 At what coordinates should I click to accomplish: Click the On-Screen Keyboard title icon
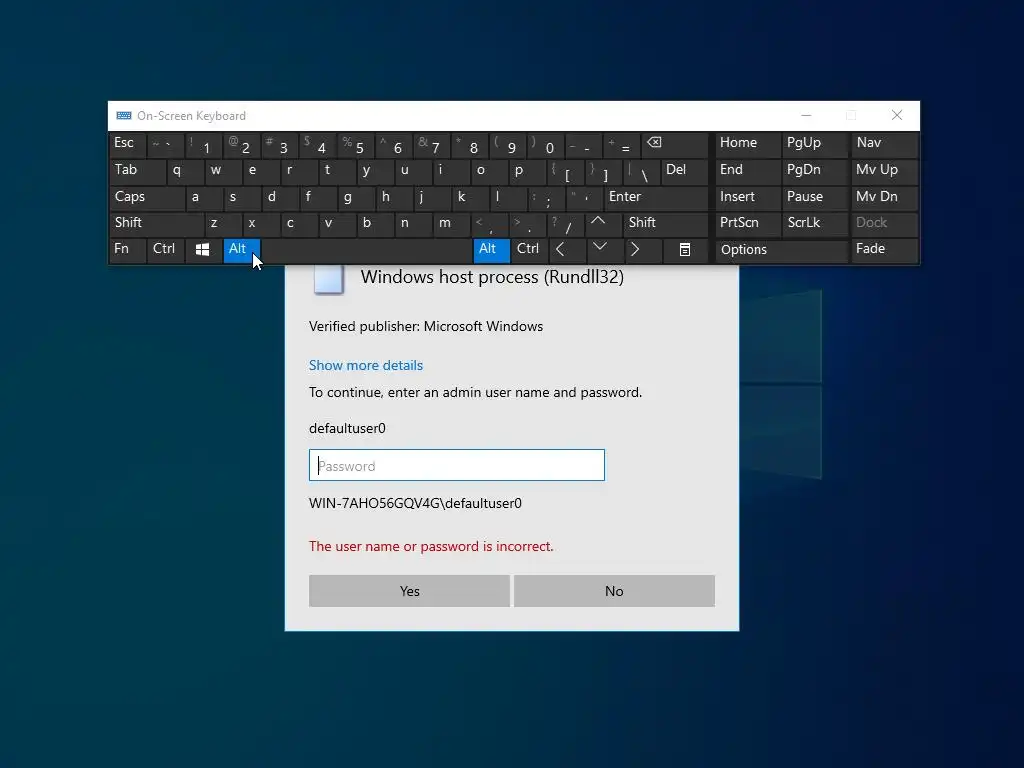pos(123,116)
